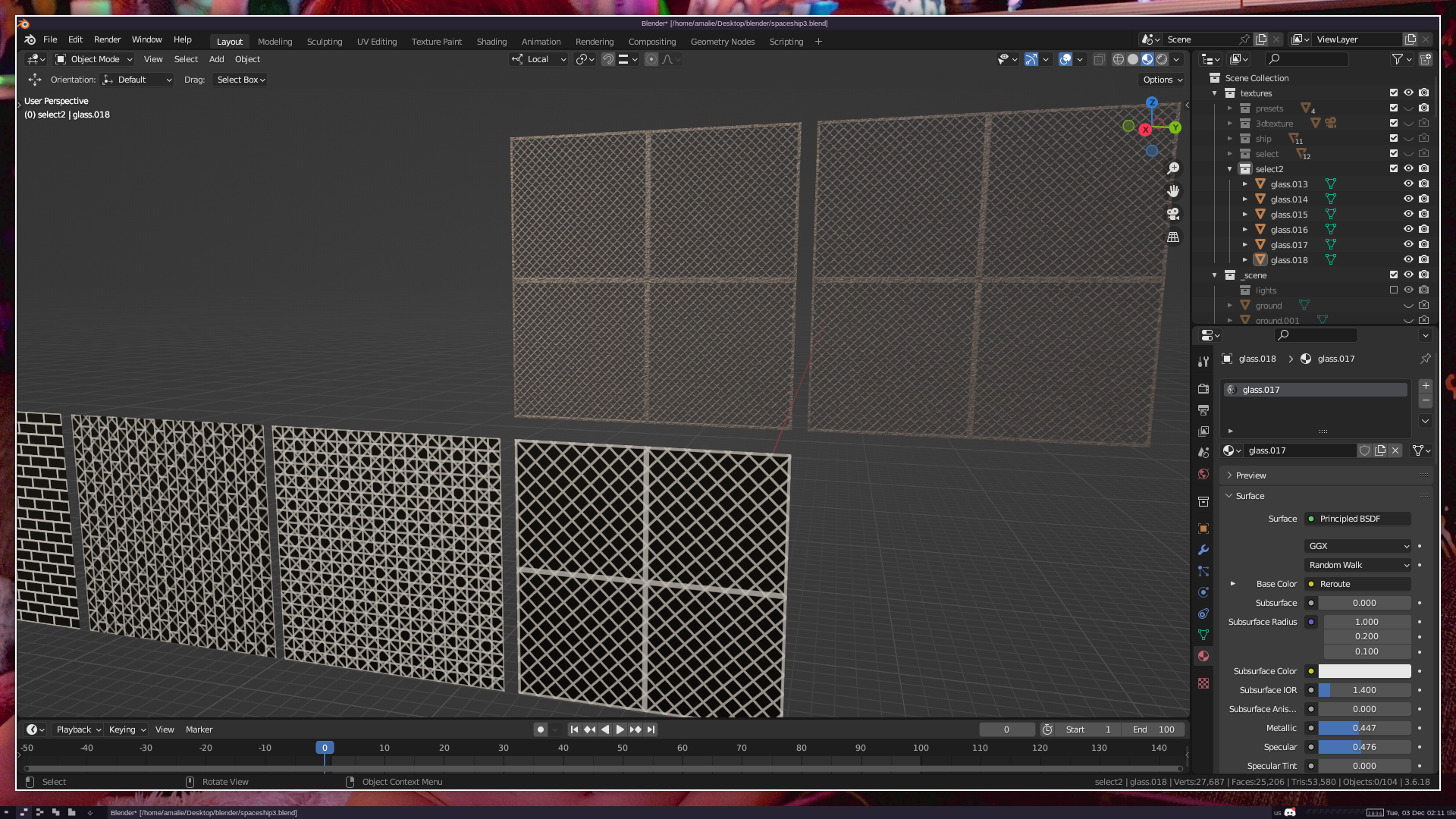Viewport: 1456px width, 819px height.
Task: Click the Metallic slider
Action: pyautogui.click(x=1364, y=728)
